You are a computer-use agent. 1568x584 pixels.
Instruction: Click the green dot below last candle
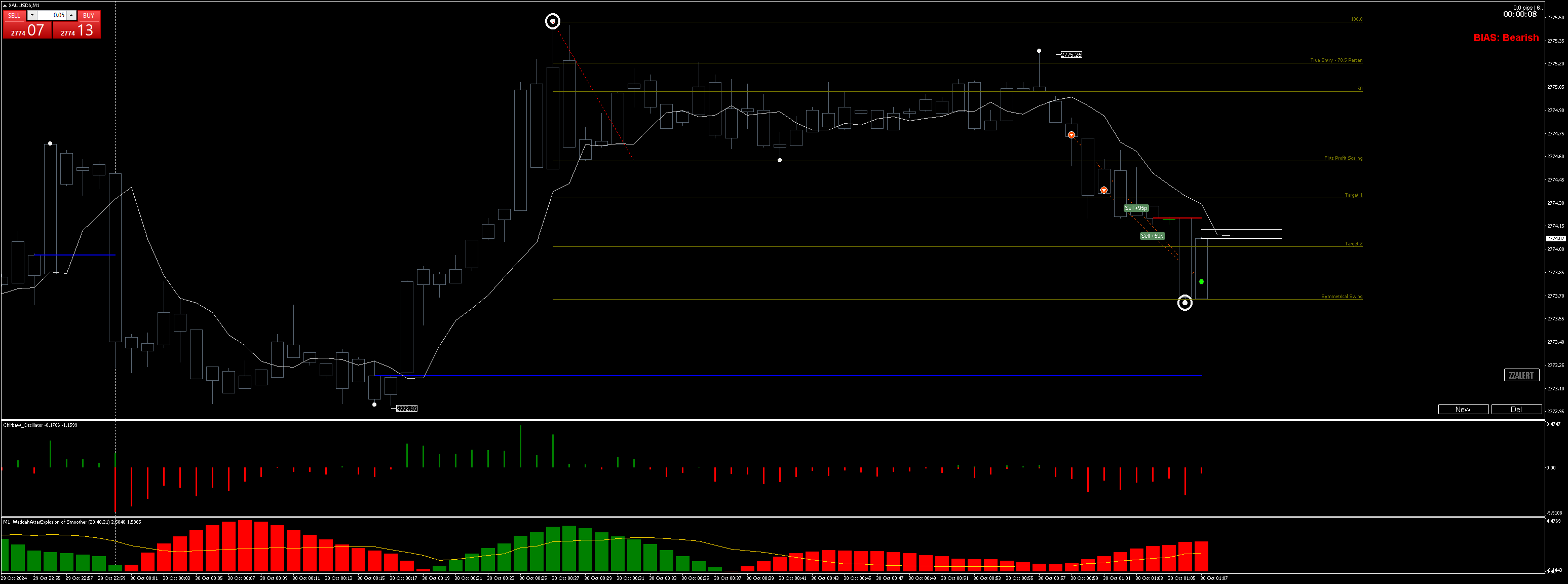tap(1201, 281)
